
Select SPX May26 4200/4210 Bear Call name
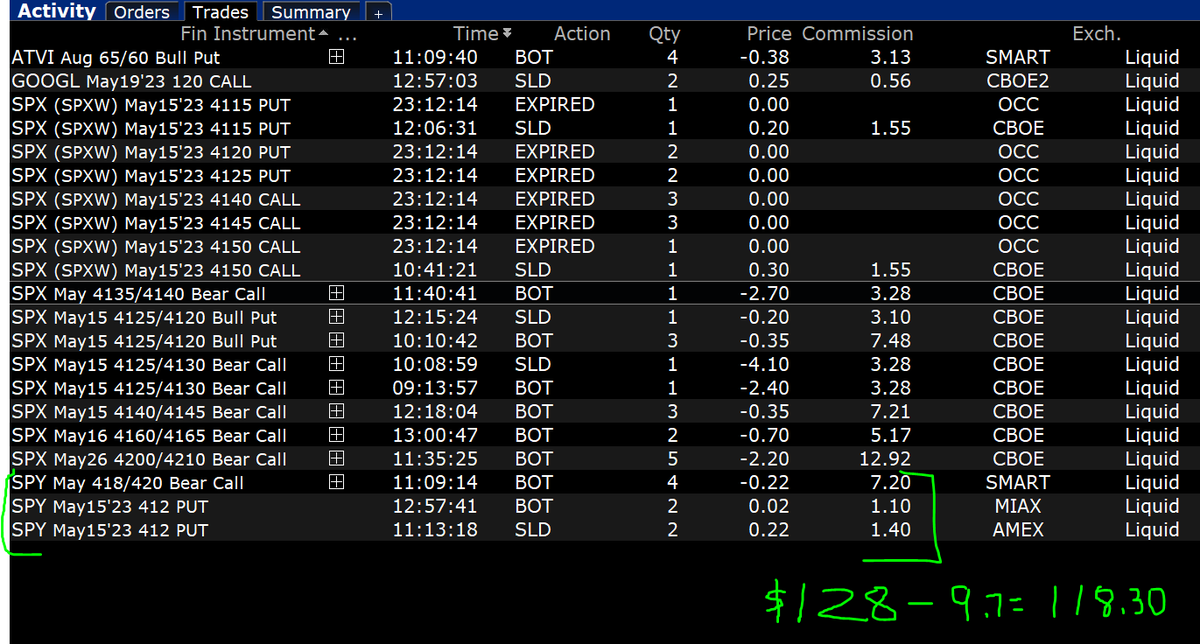coord(149,459)
